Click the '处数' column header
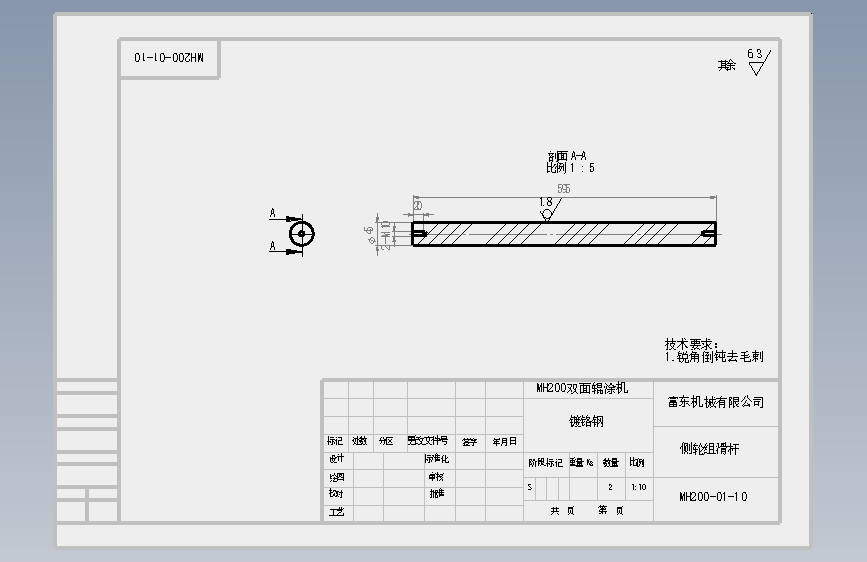Viewport: 867px width, 562px height. point(360,441)
